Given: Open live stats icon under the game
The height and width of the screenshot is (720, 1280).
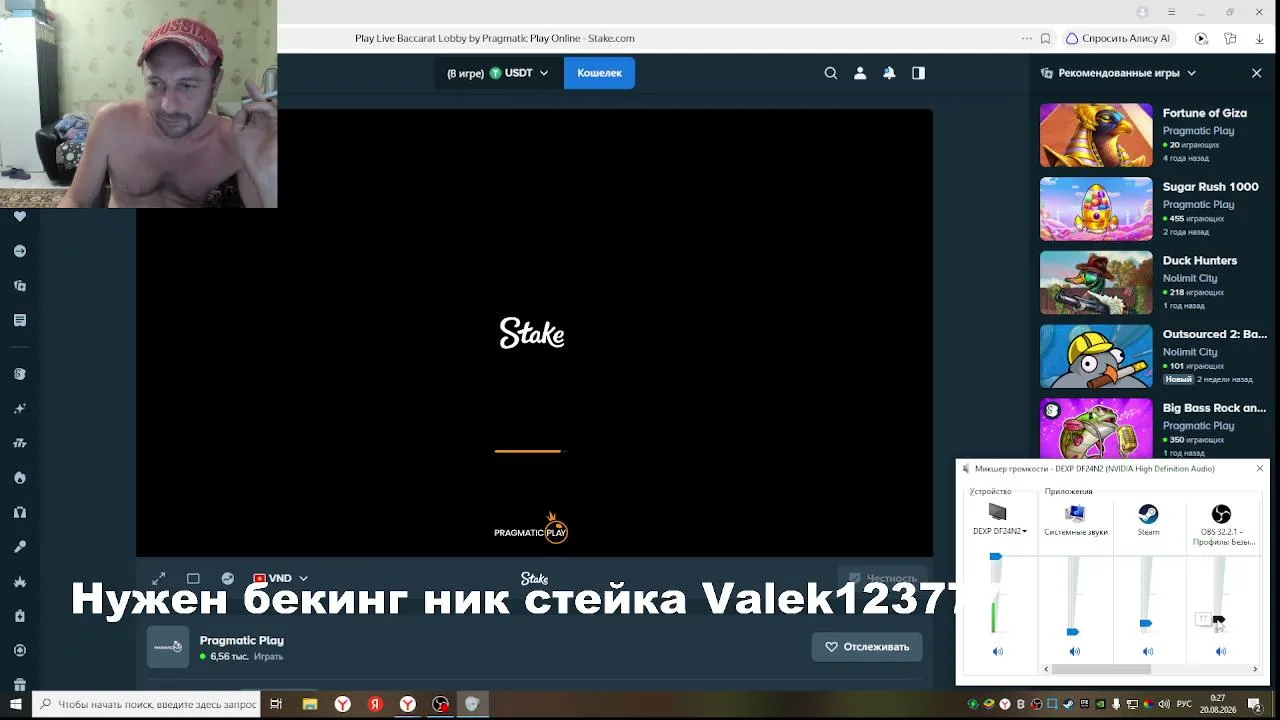Looking at the screenshot, I should pyautogui.click(x=228, y=578).
